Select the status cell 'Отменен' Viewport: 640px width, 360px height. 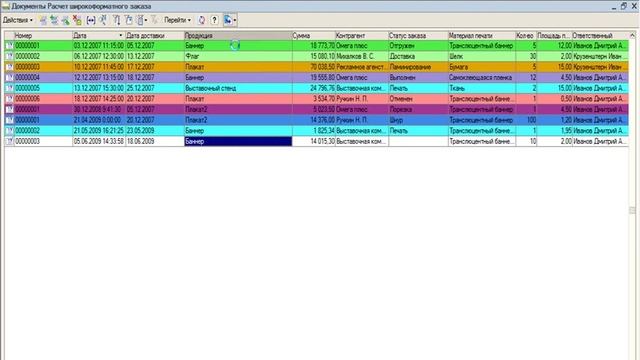(x=418, y=99)
